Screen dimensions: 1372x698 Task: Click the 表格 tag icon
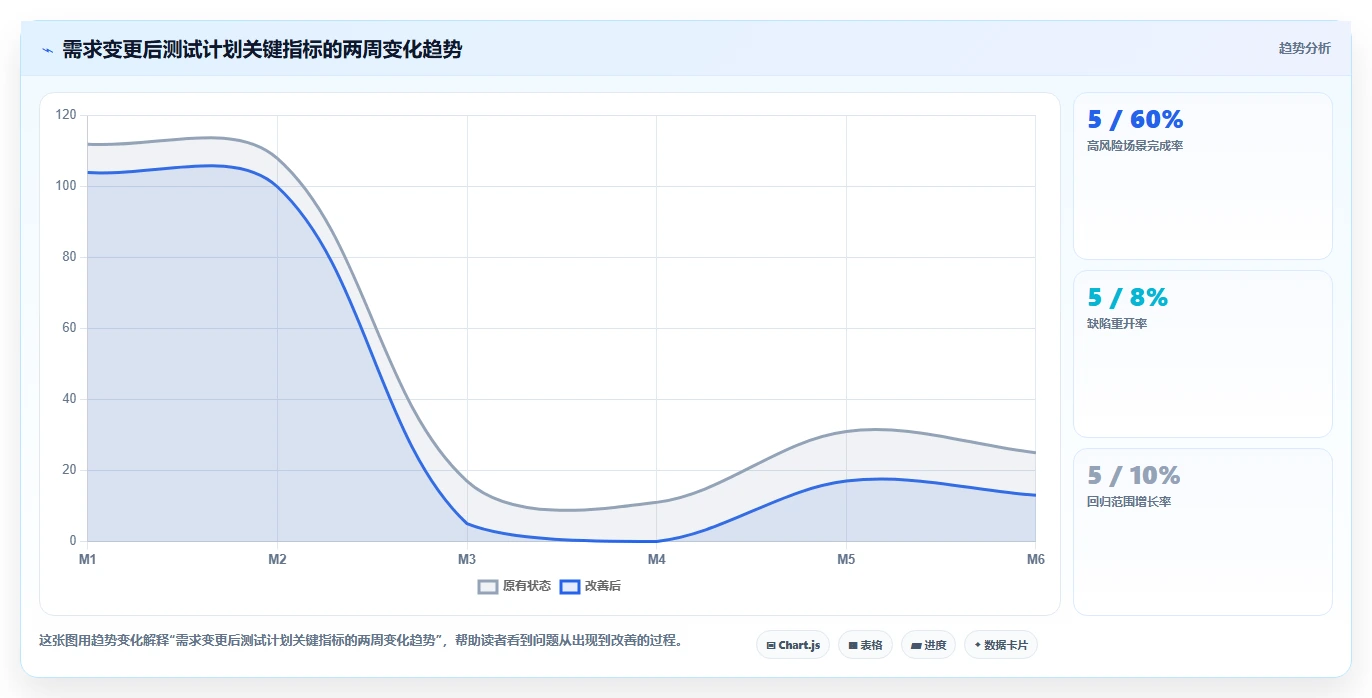coord(853,646)
